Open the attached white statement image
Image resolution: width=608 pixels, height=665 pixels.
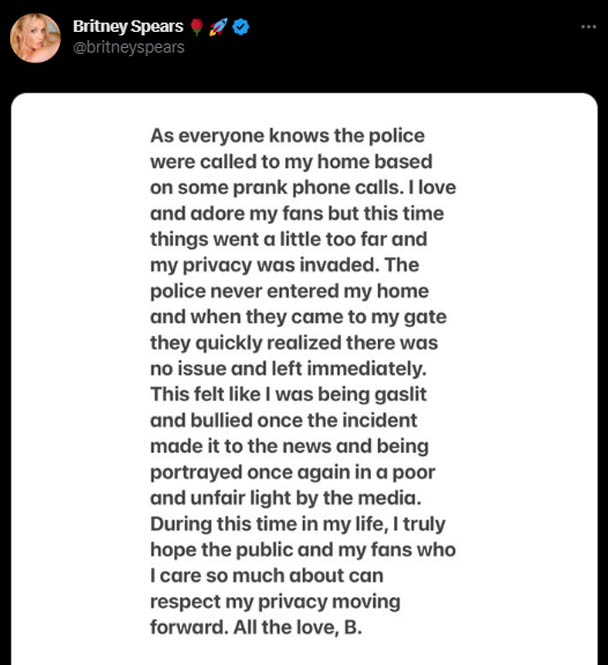point(304,379)
